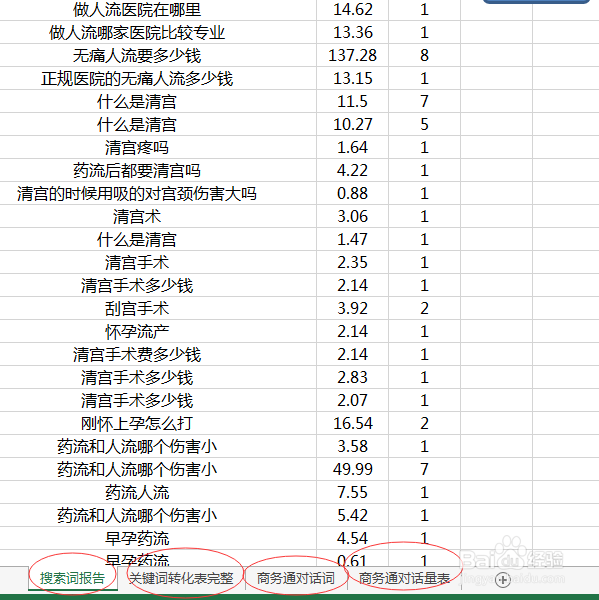Image resolution: width=599 pixels, height=600 pixels.
Task: Select count 2 in the 刮宫手术 row
Action: click(x=424, y=308)
